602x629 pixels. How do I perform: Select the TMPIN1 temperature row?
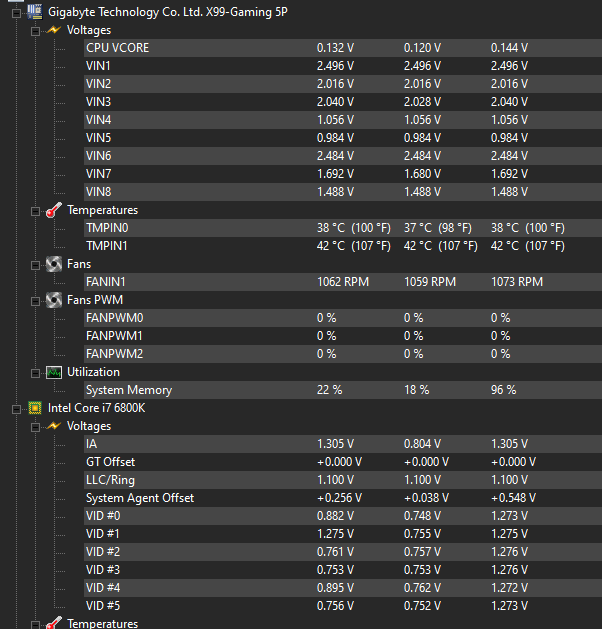(343, 246)
